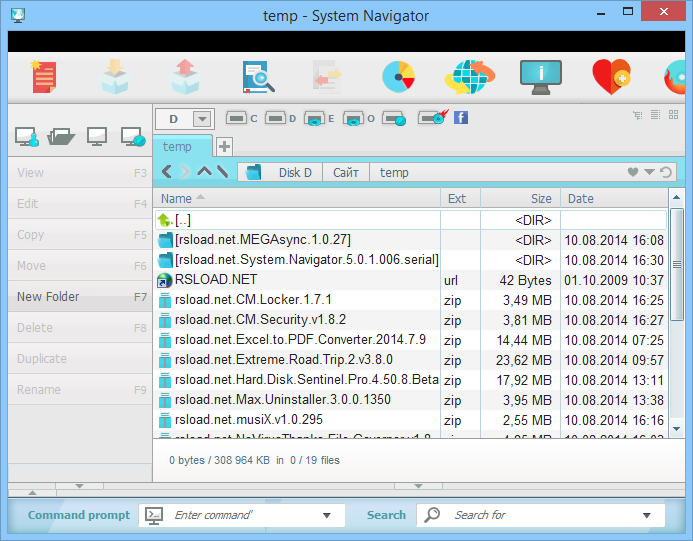Expand the command prompt history dropdown
The height and width of the screenshot is (541, 693).
[x=327, y=515]
